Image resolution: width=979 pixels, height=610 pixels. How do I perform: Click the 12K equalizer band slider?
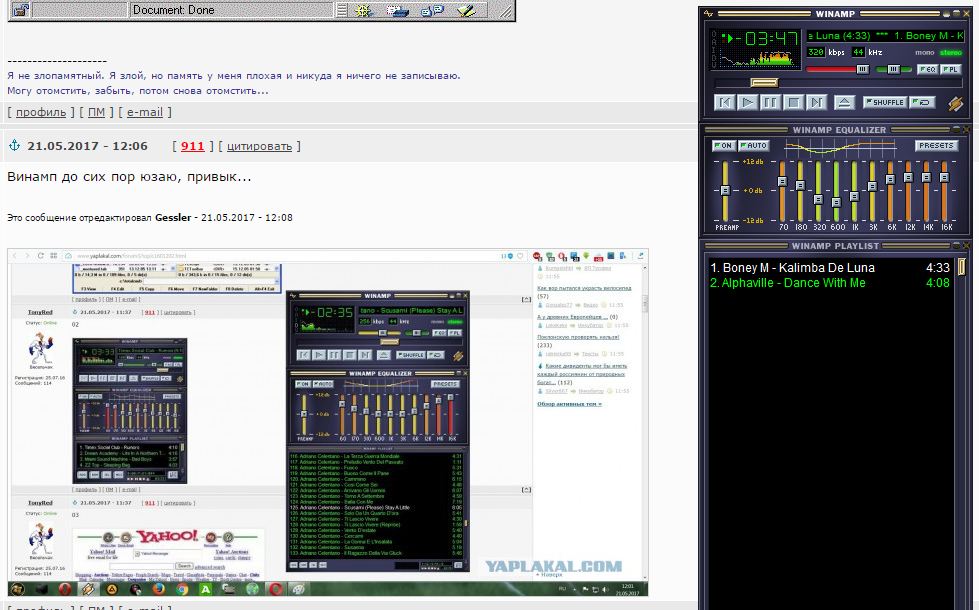[908, 190]
